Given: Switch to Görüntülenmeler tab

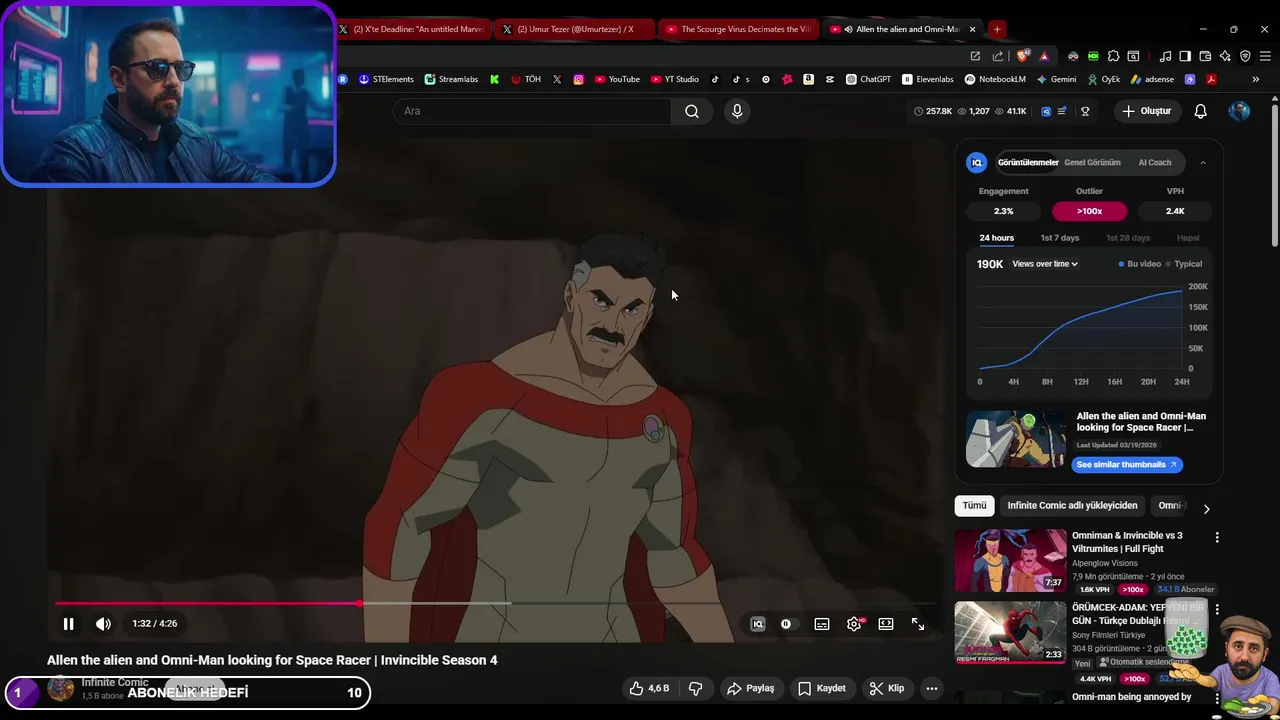Looking at the screenshot, I should 1028,162.
